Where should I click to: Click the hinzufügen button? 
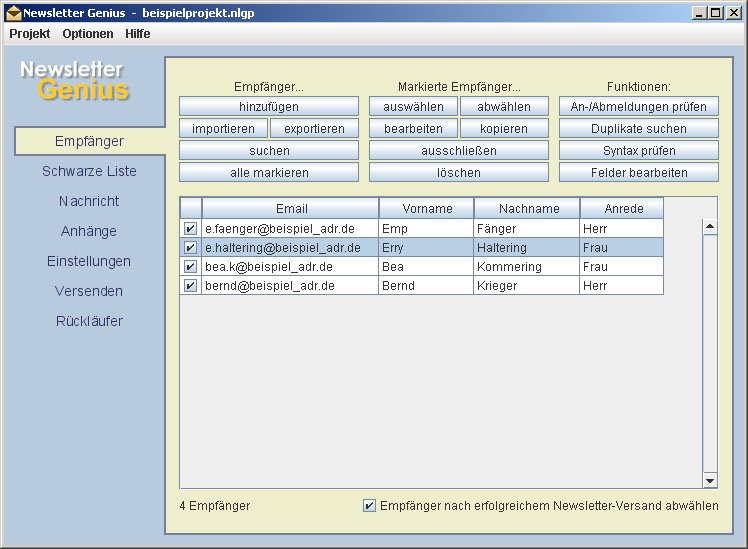269,106
